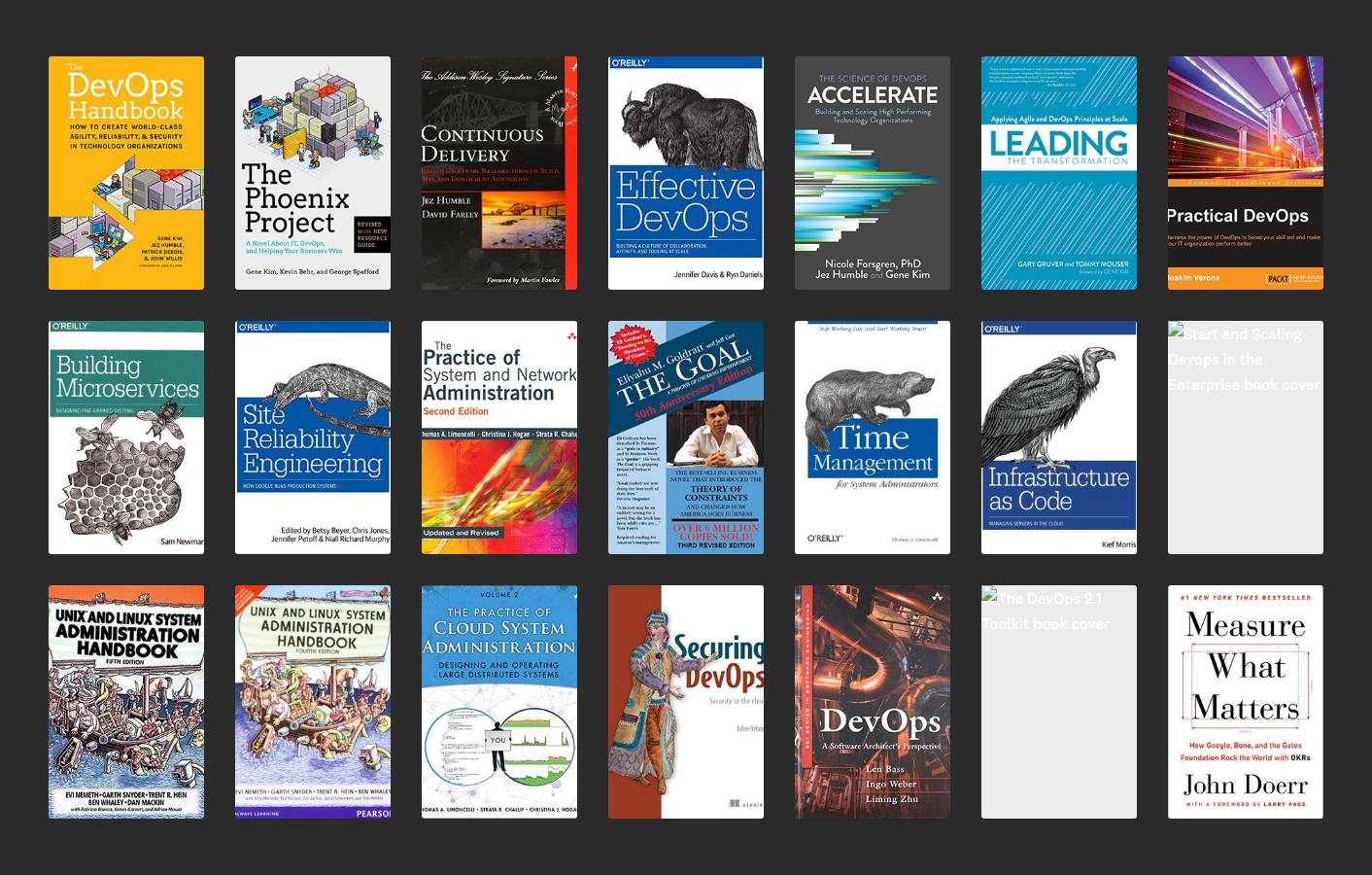Open the Accelerate book cover

873,173
